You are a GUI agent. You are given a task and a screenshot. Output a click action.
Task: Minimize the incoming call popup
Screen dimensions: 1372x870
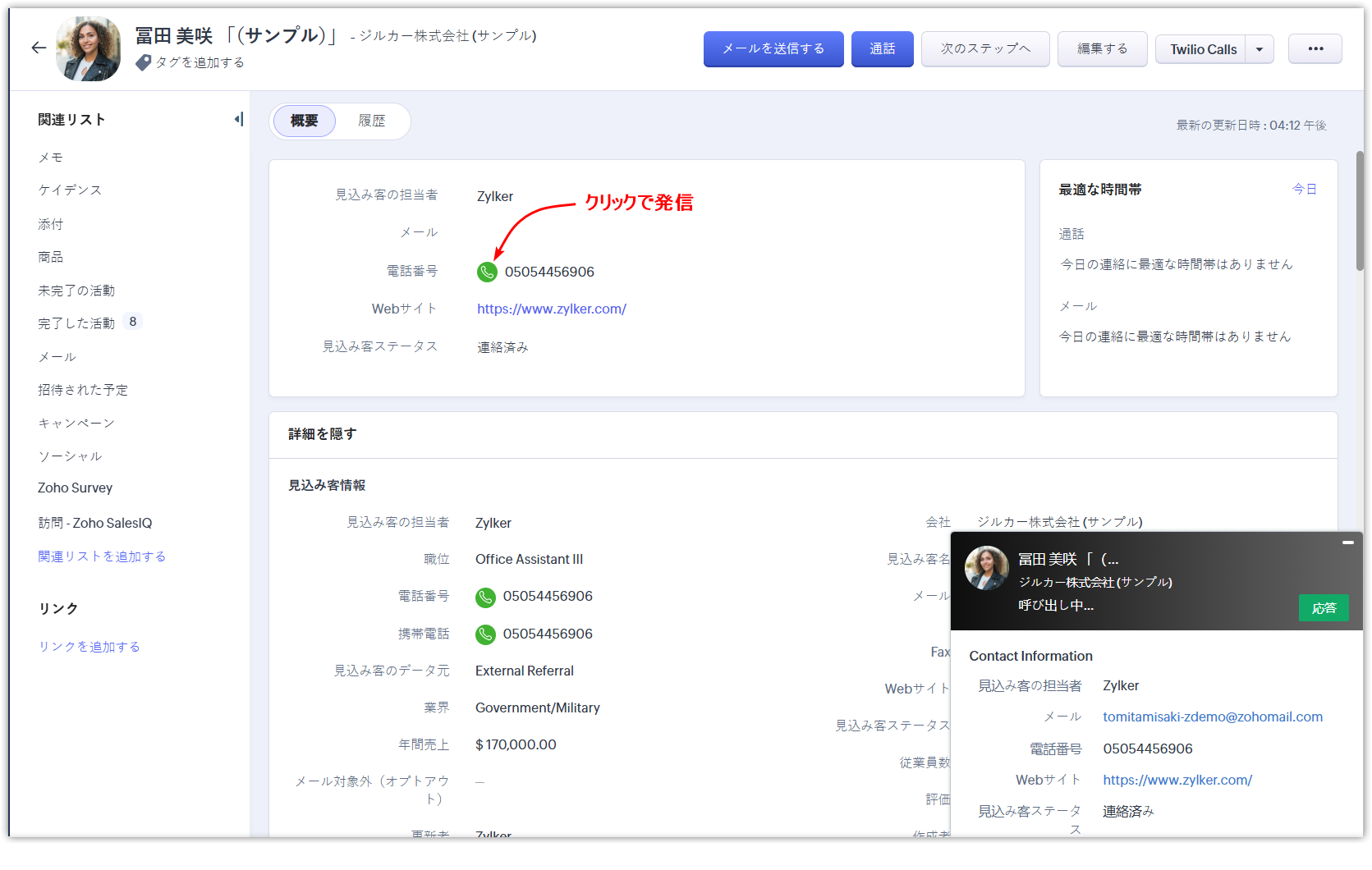(x=1347, y=543)
